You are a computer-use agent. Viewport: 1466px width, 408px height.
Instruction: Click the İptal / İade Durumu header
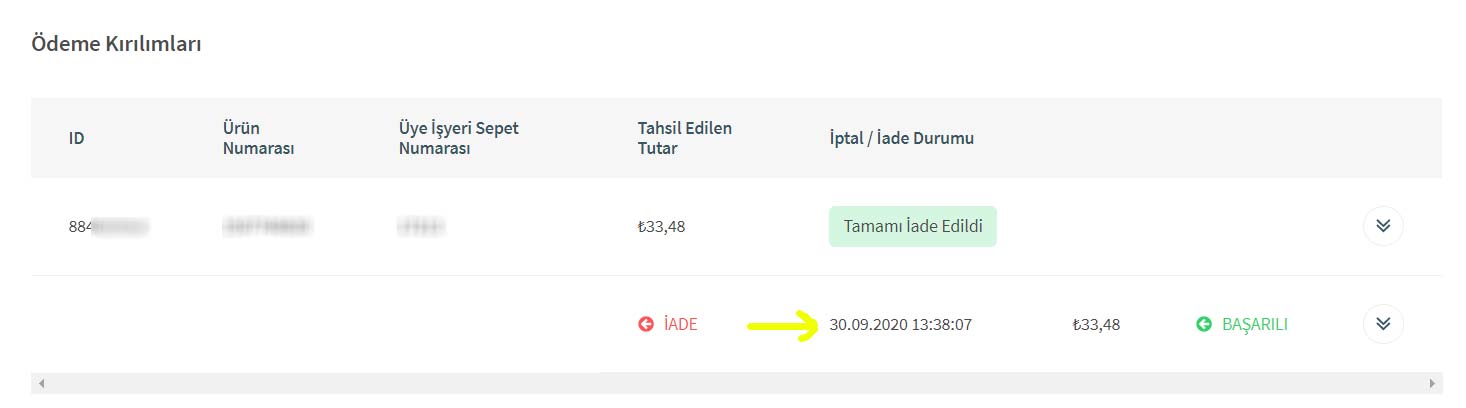pyautogui.click(x=894, y=138)
